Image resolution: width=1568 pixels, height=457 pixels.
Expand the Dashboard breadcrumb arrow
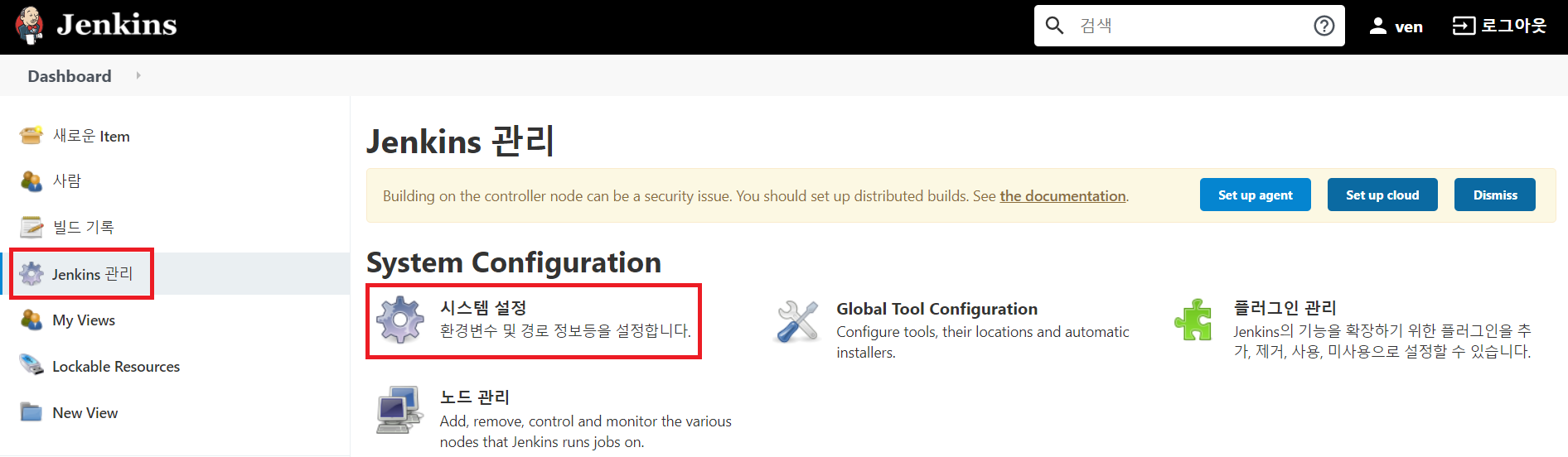pos(138,75)
